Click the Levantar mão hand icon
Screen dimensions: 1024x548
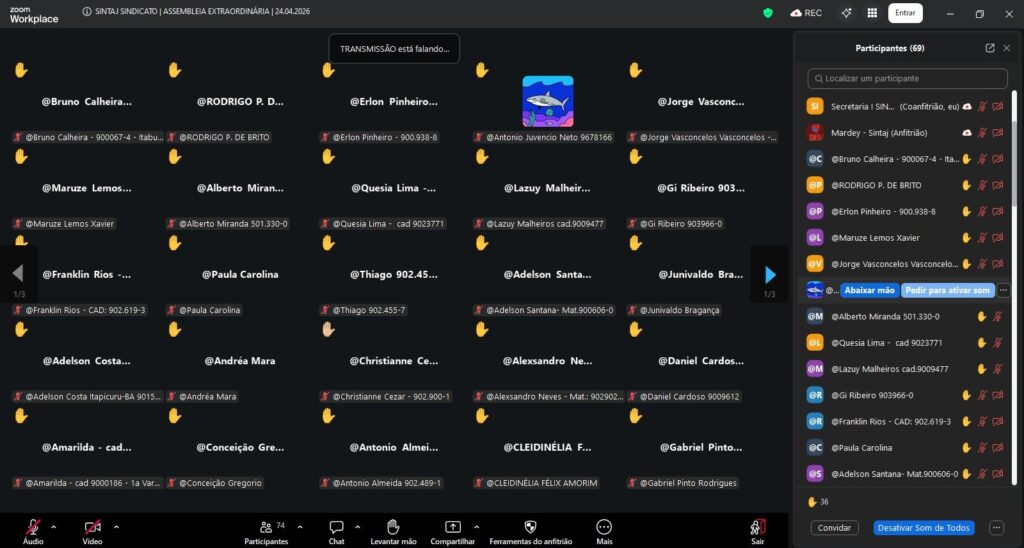tap(393, 526)
